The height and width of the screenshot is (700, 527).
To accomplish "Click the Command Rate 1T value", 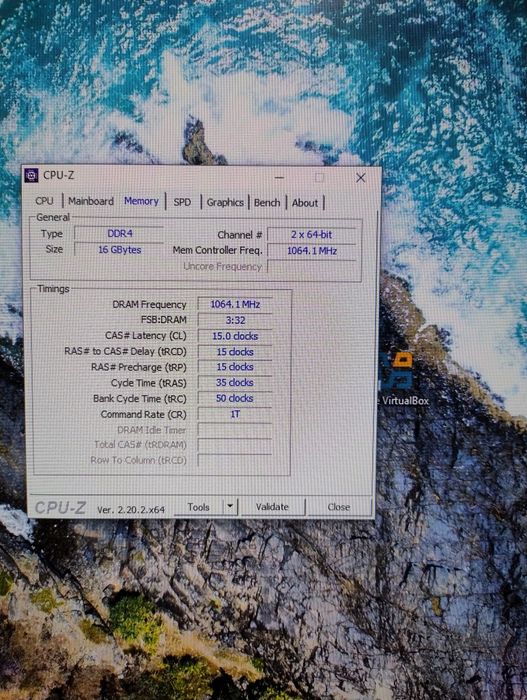I will click(x=235, y=414).
